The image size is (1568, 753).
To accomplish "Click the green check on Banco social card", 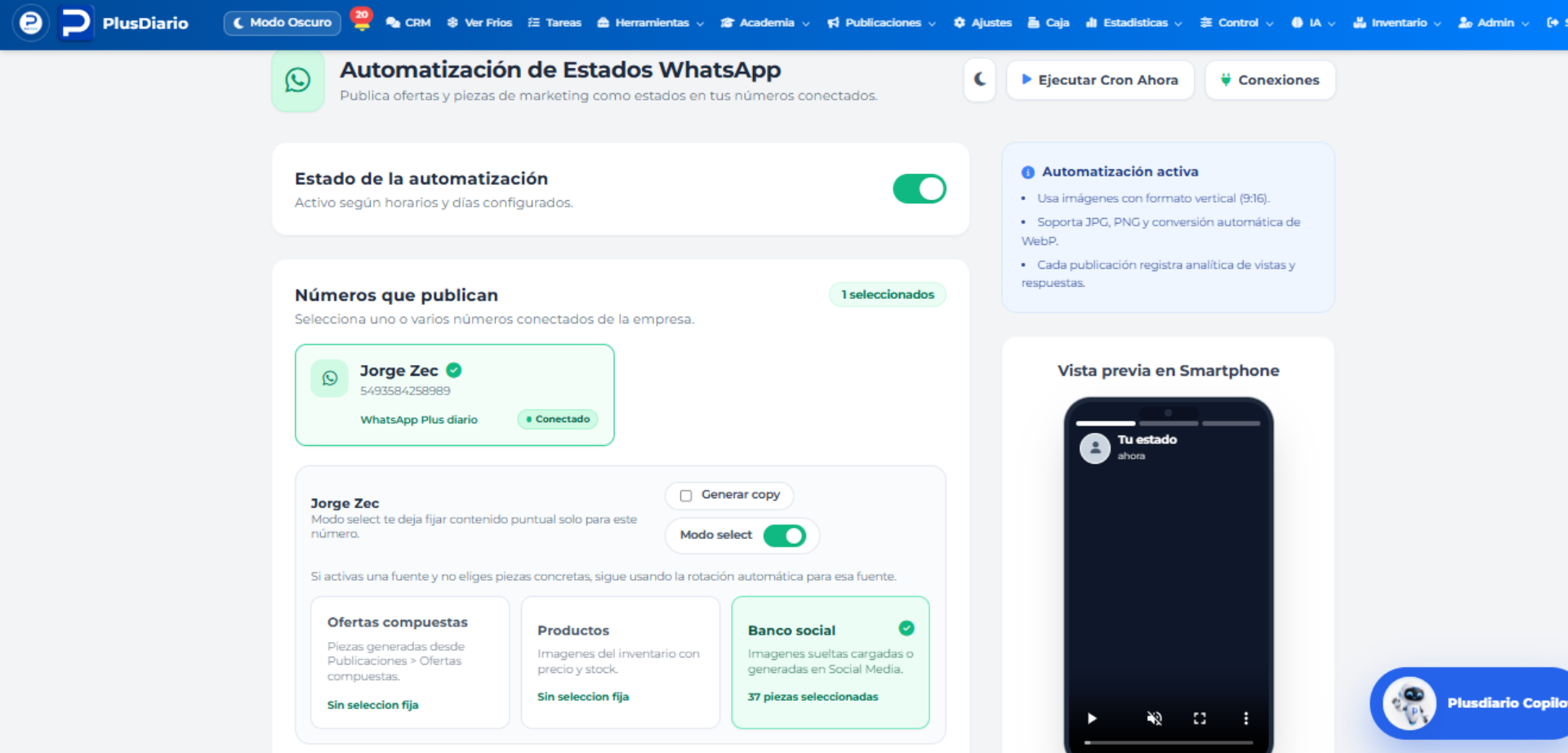I will pyautogui.click(x=906, y=628).
